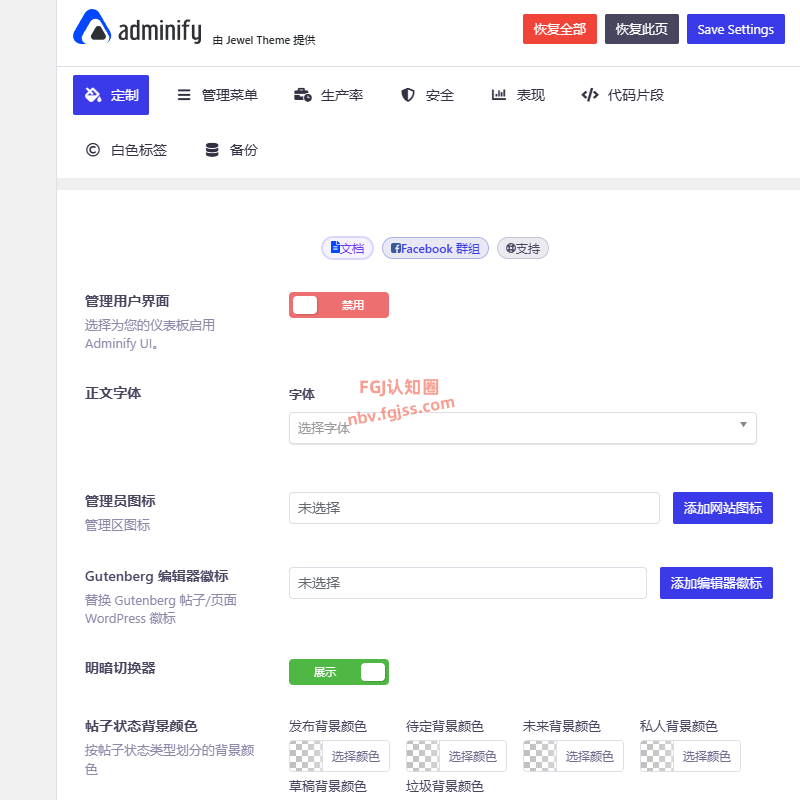Click the copyright icon beside 白色标签

[93, 150]
